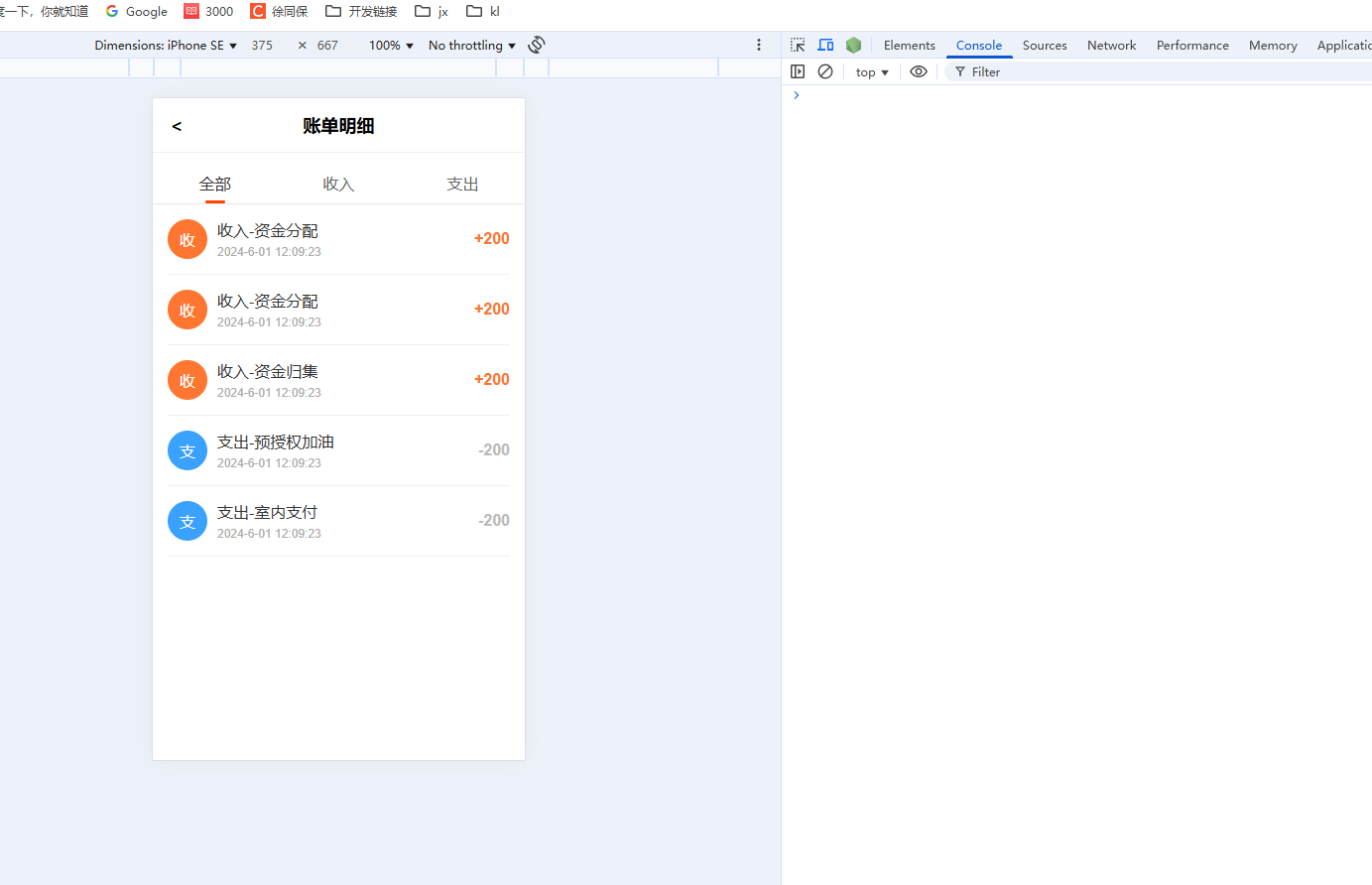
Task: Open the Memory tab
Action: coord(1273,45)
